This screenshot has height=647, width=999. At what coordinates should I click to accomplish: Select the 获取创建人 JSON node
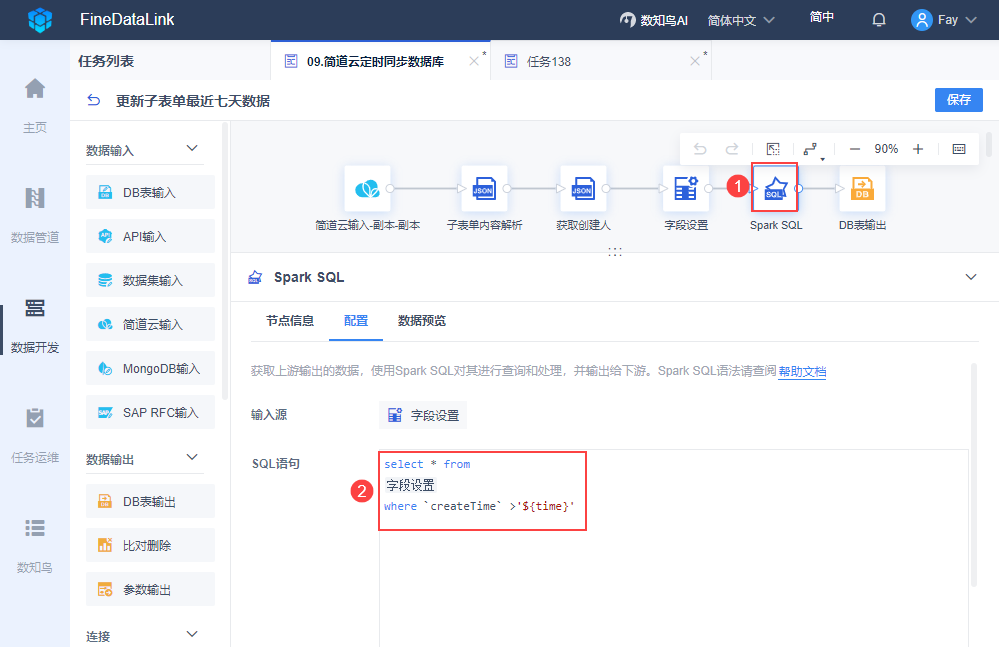(x=583, y=188)
